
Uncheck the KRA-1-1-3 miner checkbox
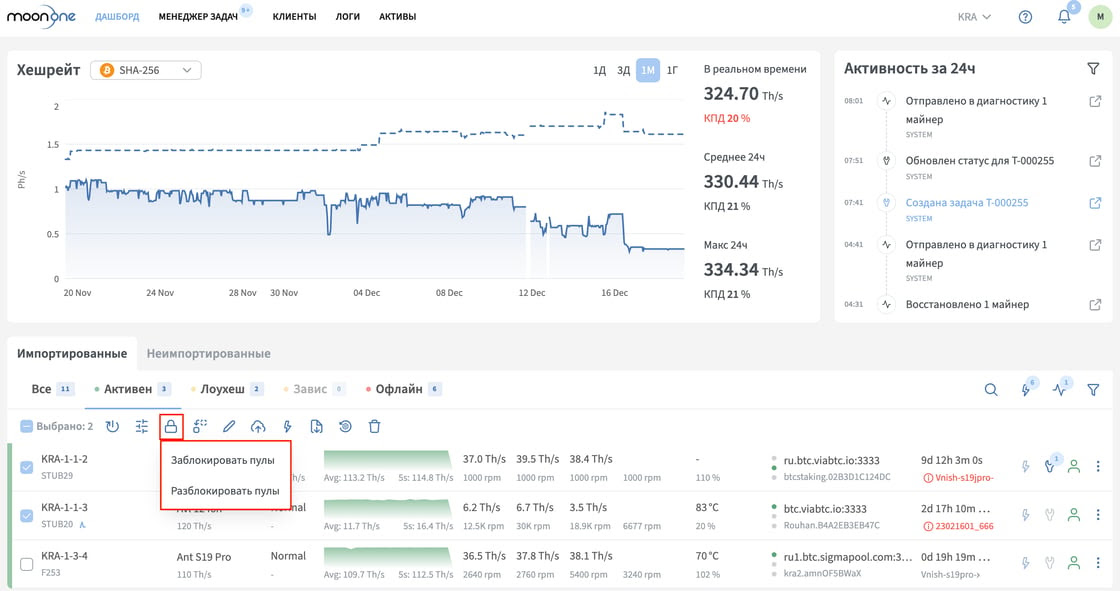(x=26, y=515)
